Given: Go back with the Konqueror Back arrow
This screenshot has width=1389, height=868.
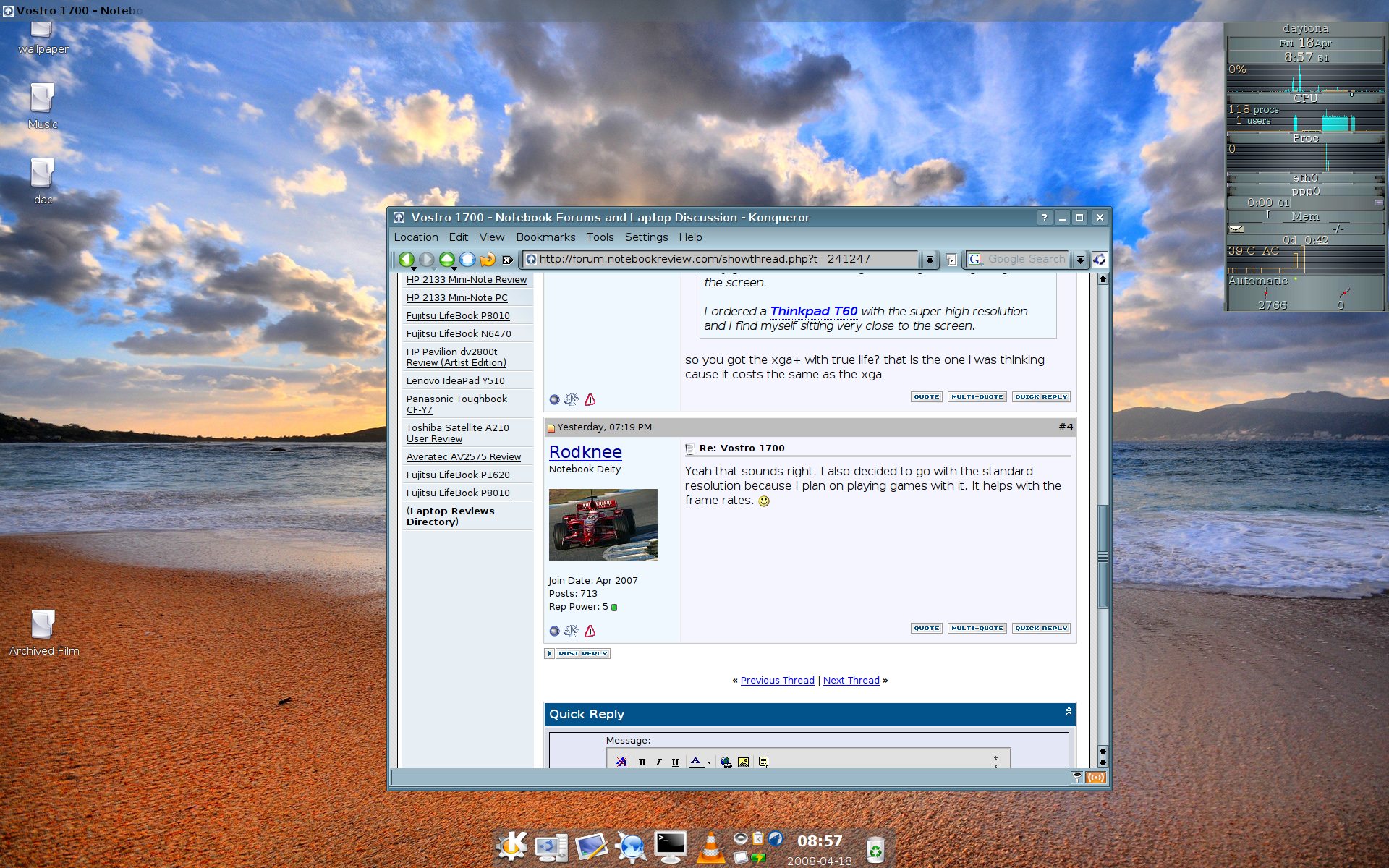Looking at the screenshot, I should pyautogui.click(x=406, y=258).
